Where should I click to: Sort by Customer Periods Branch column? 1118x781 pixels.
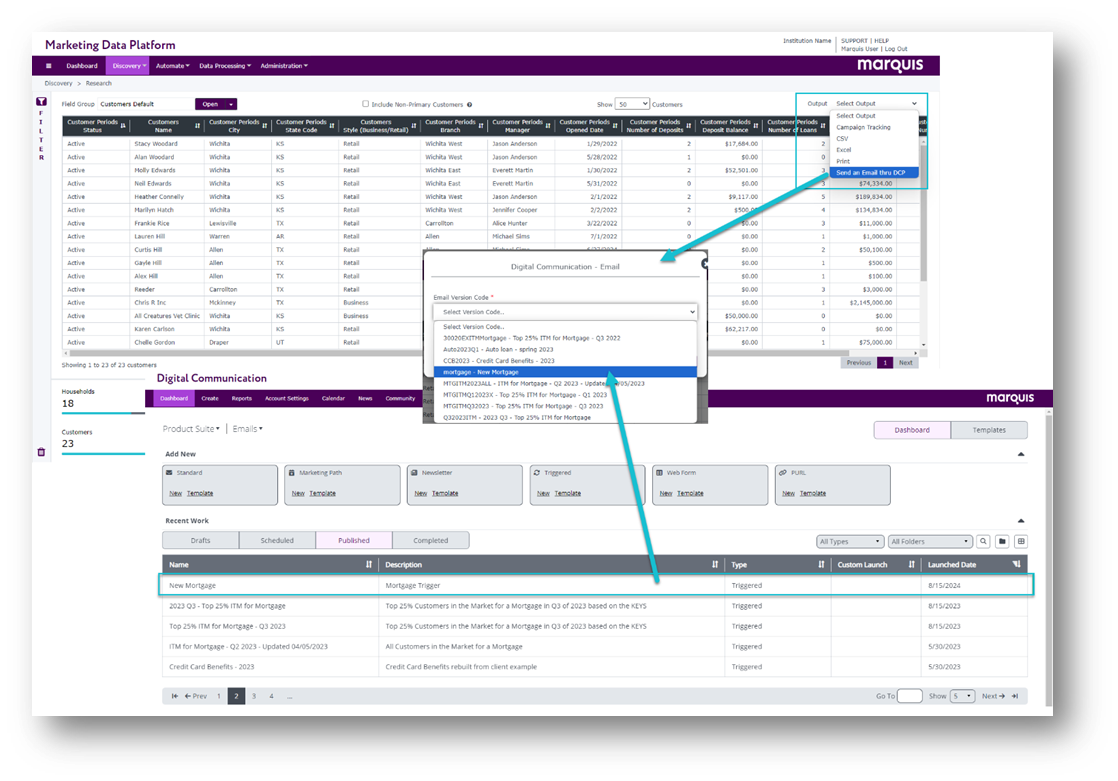point(481,126)
